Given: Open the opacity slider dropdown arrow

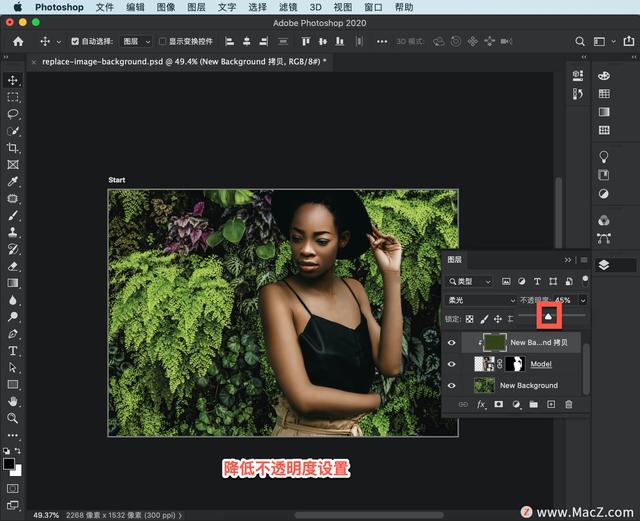Looking at the screenshot, I should point(583,301).
